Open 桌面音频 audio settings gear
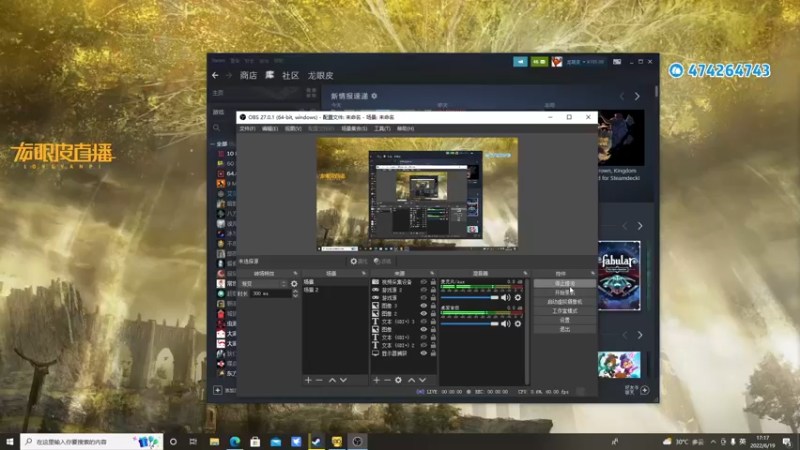This screenshot has height=450, width=800. (518, 323)
